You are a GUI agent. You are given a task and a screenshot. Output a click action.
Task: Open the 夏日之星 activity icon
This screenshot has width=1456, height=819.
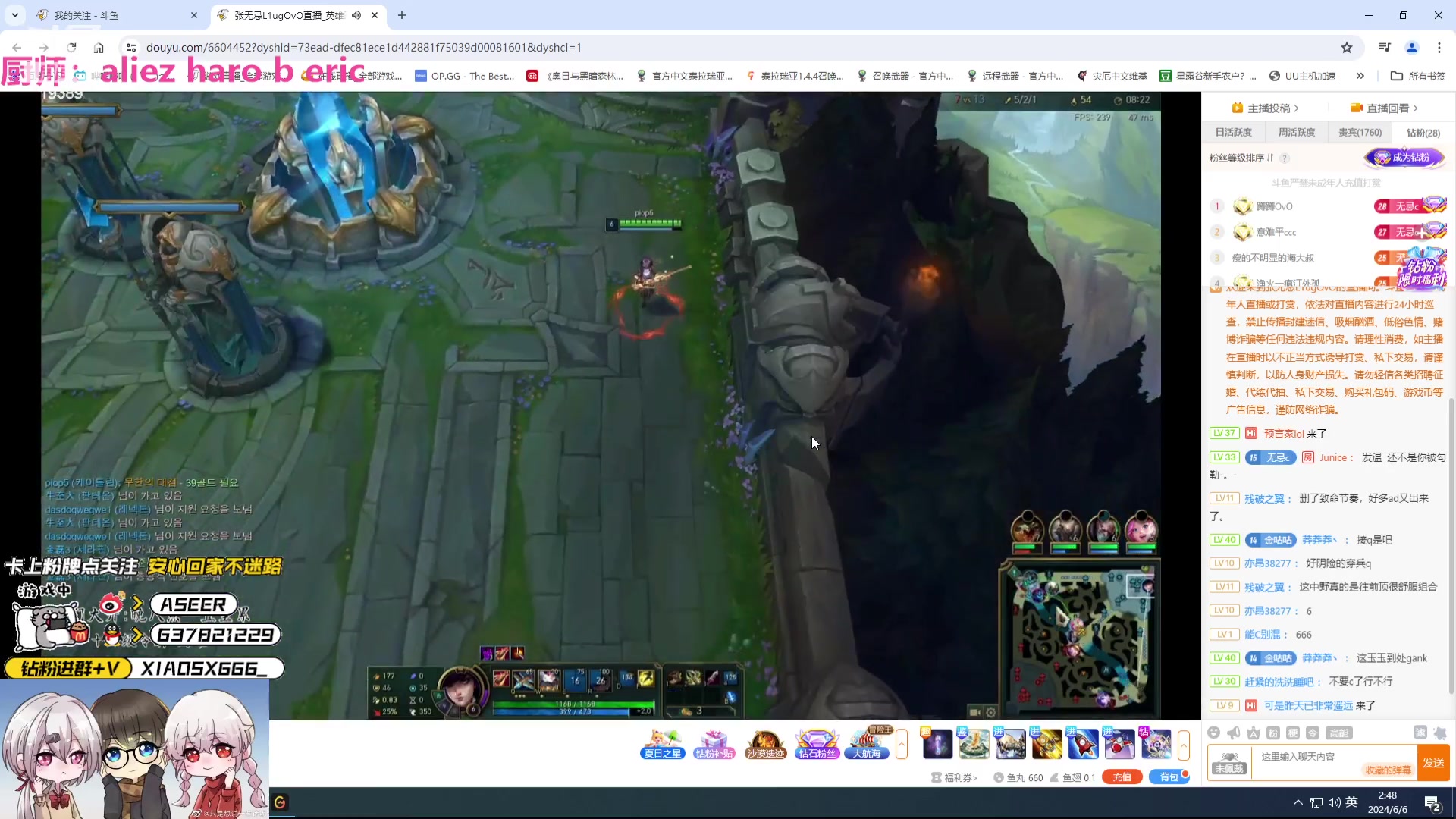[664, 744]
